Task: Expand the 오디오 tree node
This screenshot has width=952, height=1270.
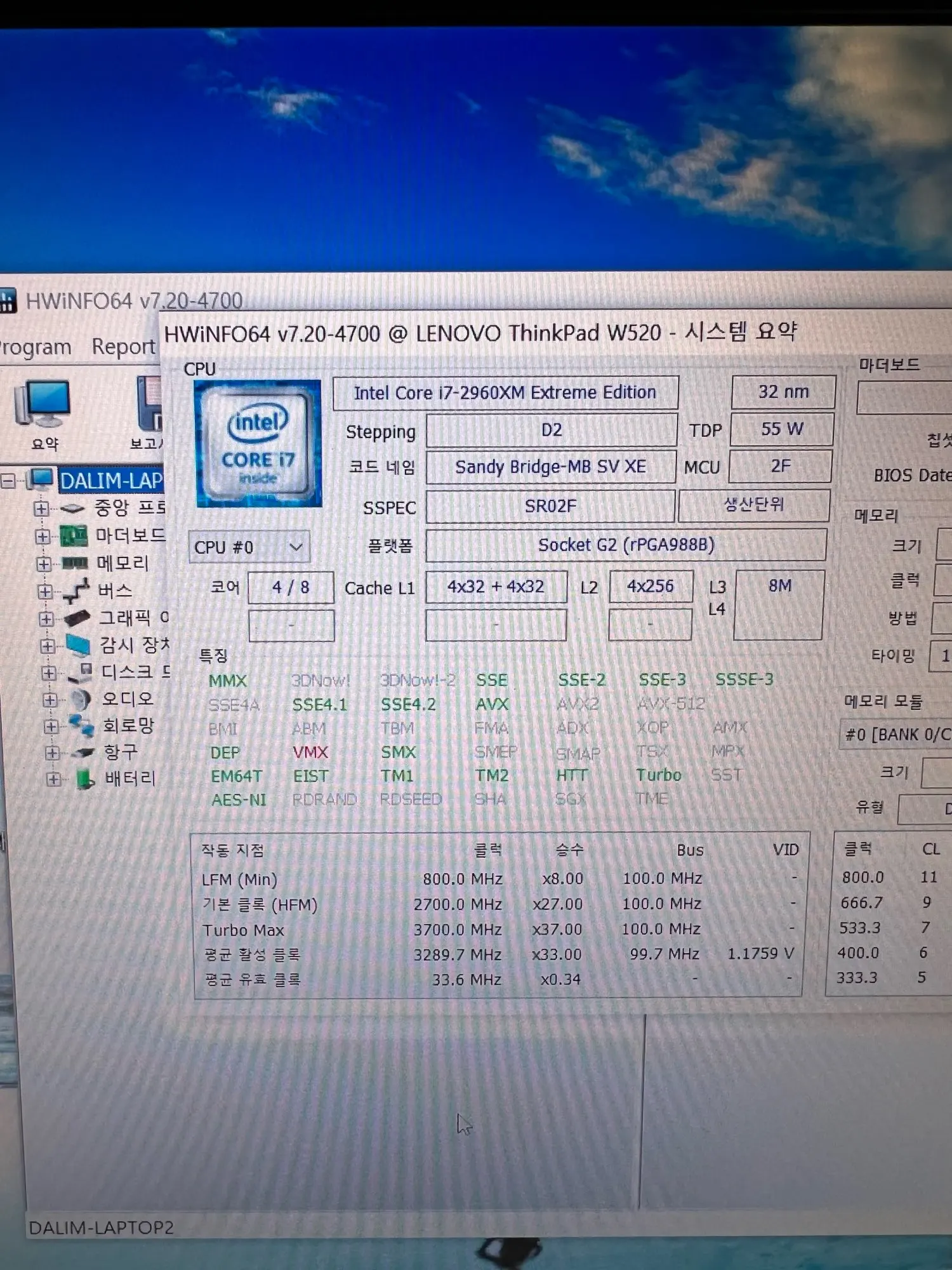Action: point(50,700)
